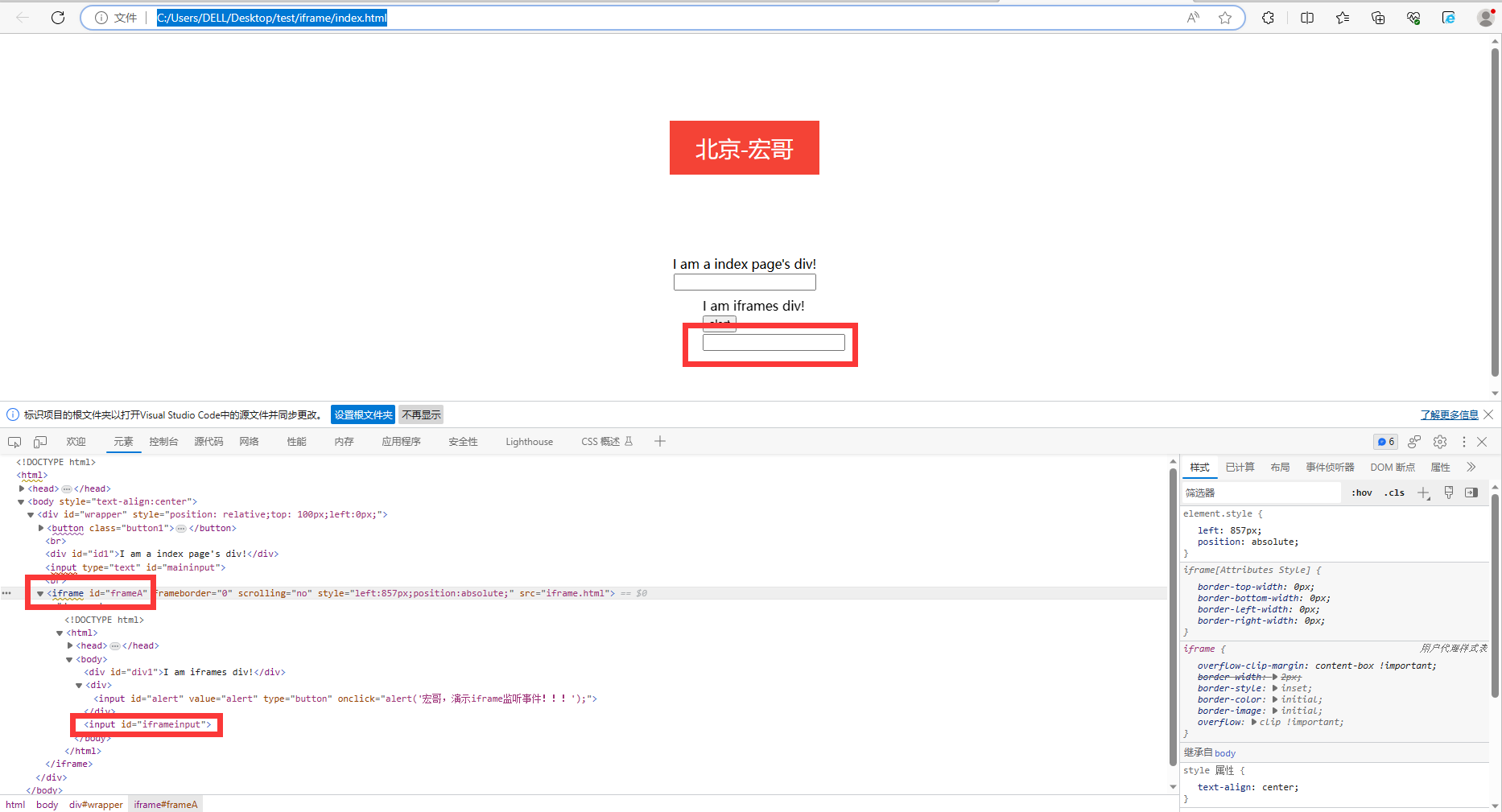Select div#wrapper in breadcrumb bar
1502x812 pixels.
[96, 805]
